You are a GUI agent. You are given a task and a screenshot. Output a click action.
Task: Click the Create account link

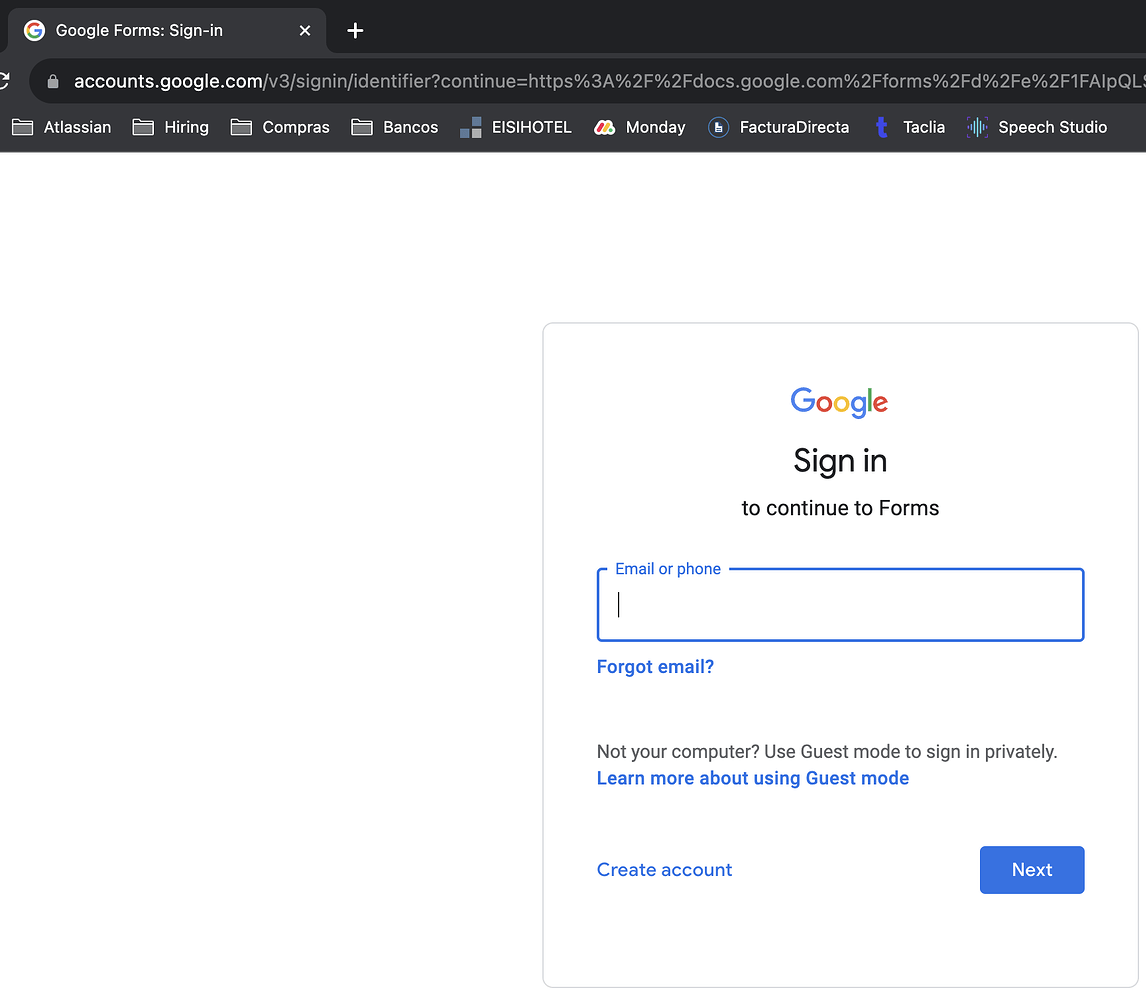coord(664,870)
